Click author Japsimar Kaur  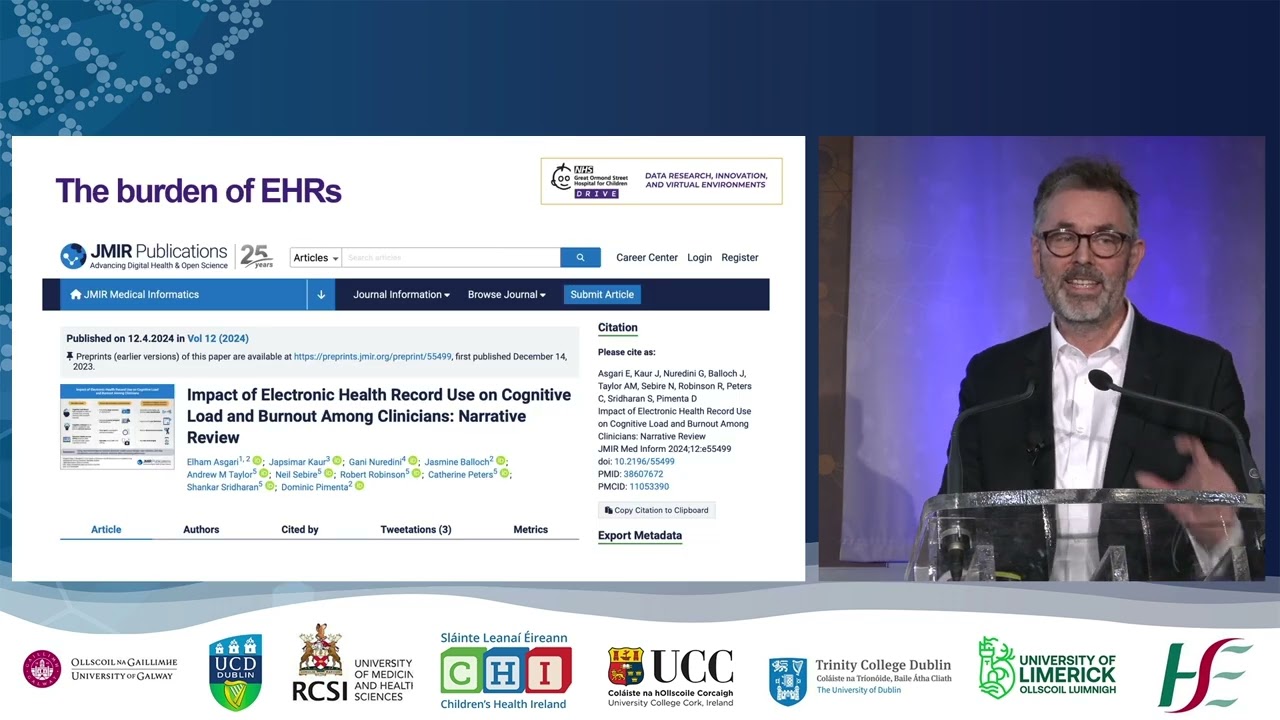tap(297, 462)
